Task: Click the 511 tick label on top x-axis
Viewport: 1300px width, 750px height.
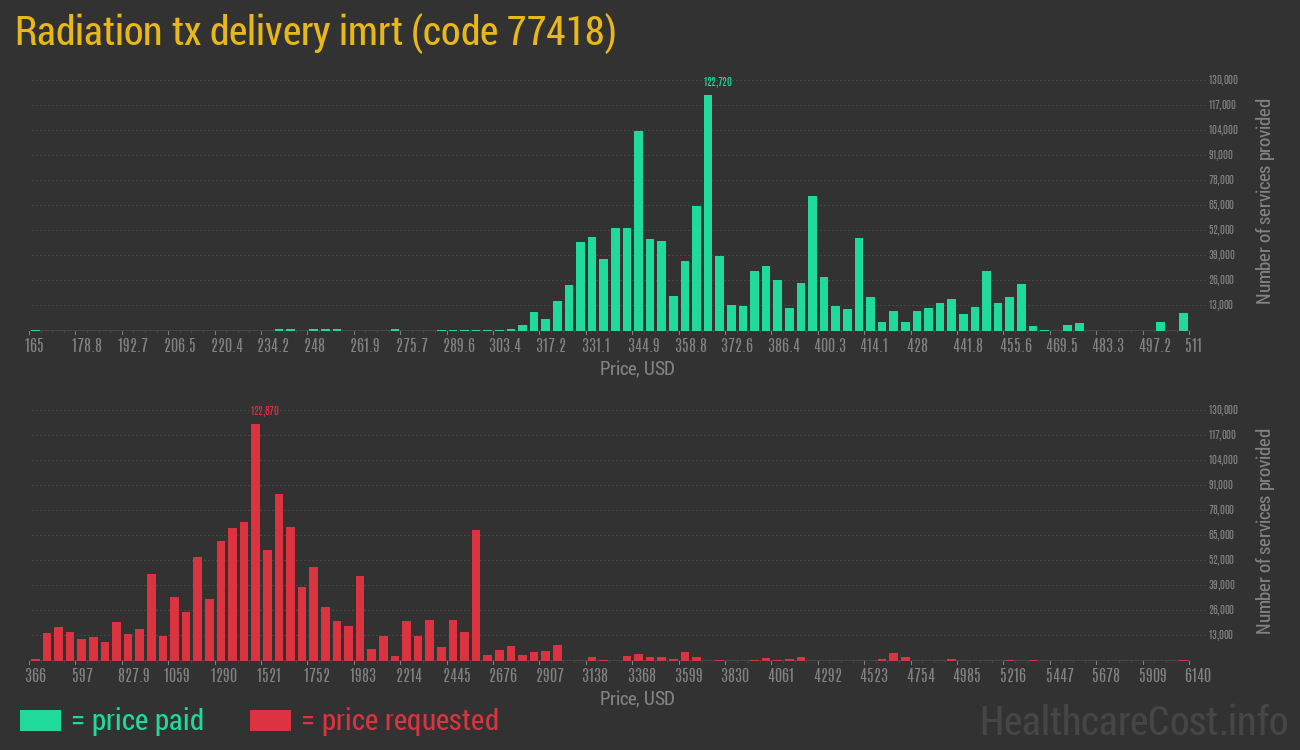Action: pyautogui.click(x=1193, y=345)
